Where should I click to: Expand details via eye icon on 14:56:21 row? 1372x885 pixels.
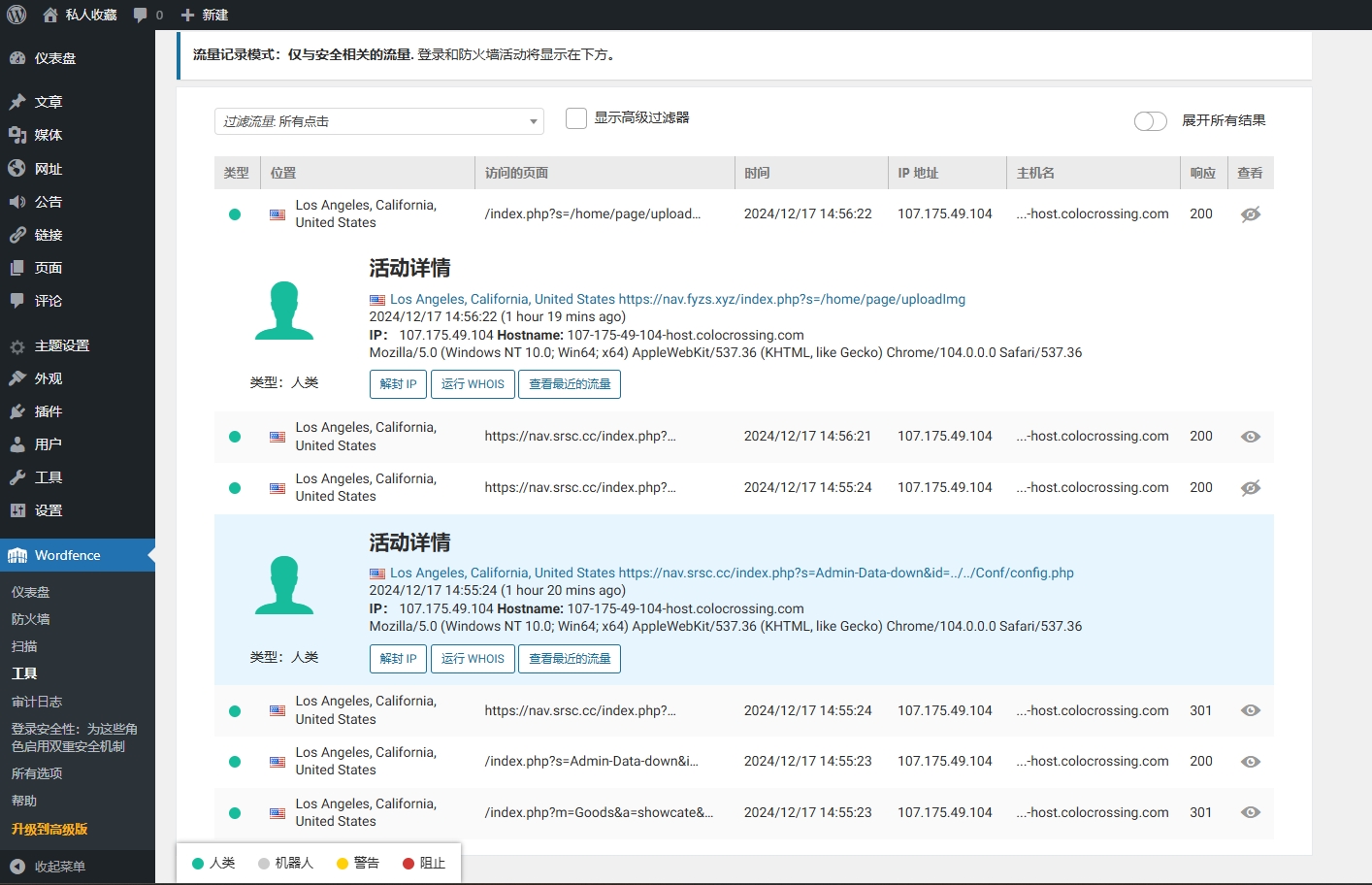(x=1250, y=437)
